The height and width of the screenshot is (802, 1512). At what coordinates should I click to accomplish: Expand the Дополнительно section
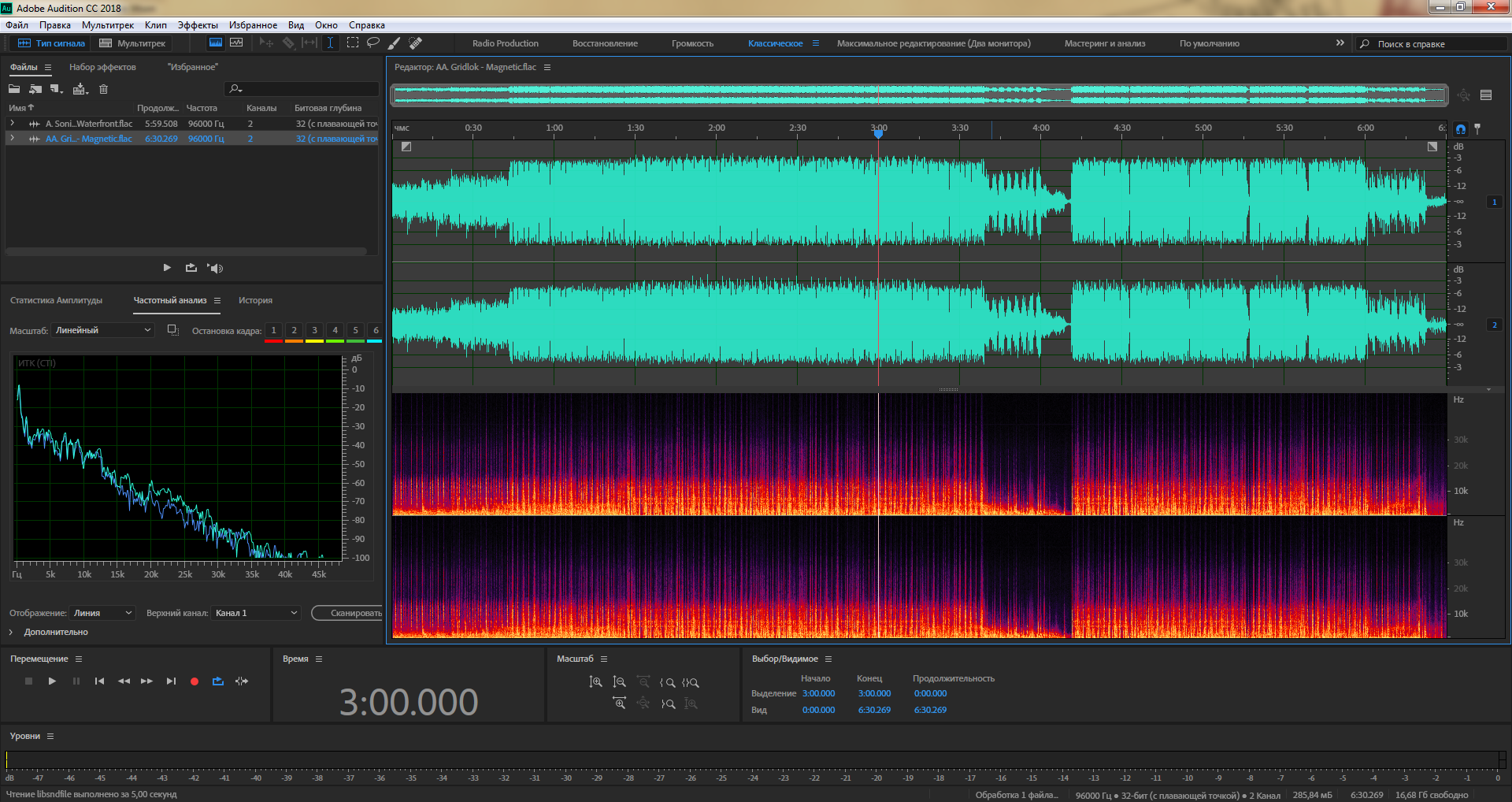pos(11,632)
